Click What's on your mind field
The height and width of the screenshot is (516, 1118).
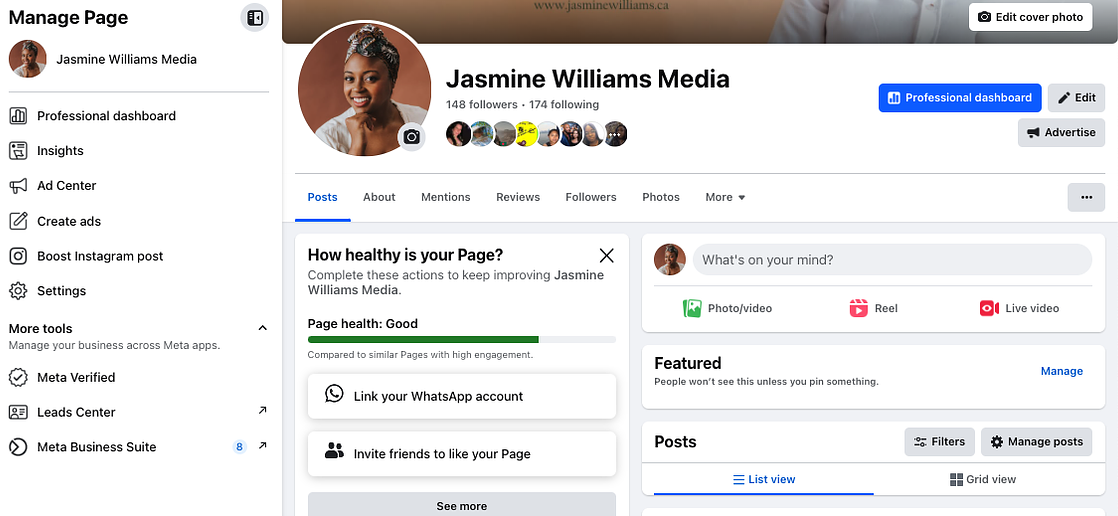click(892, 260)
